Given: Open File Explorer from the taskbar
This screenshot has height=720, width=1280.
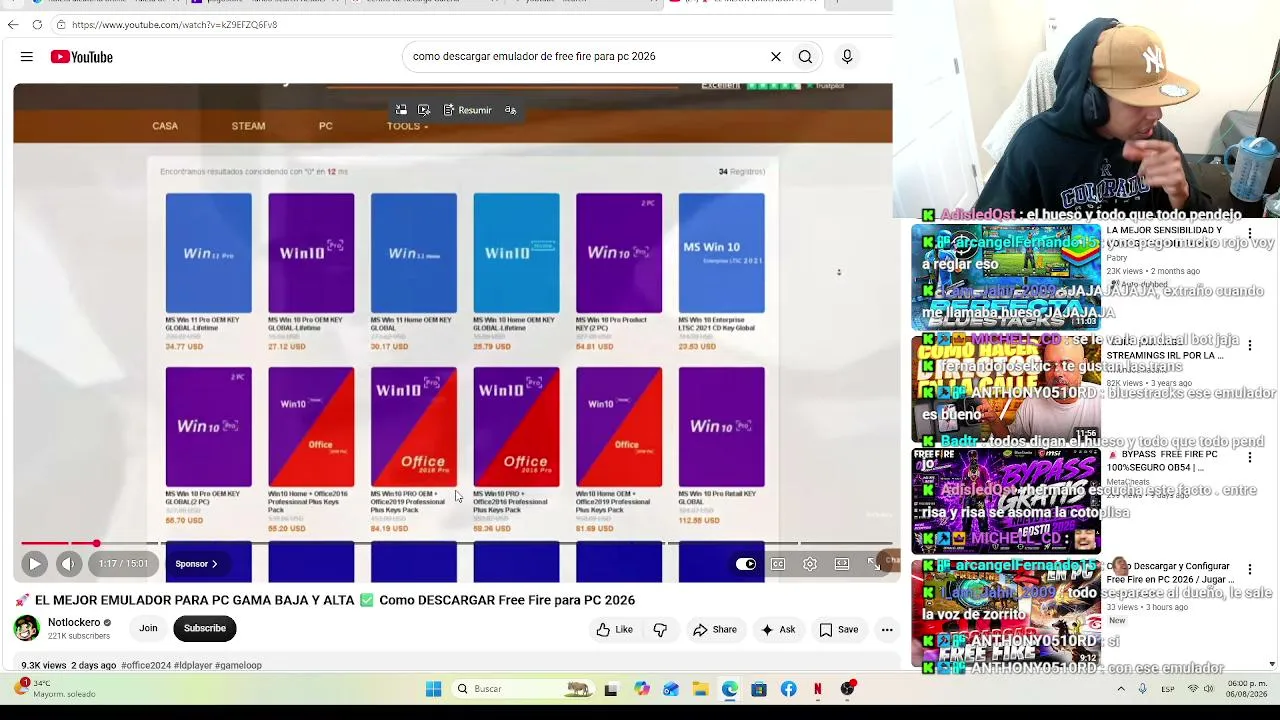Looking at the screenshot, I should tap(700, 689).
